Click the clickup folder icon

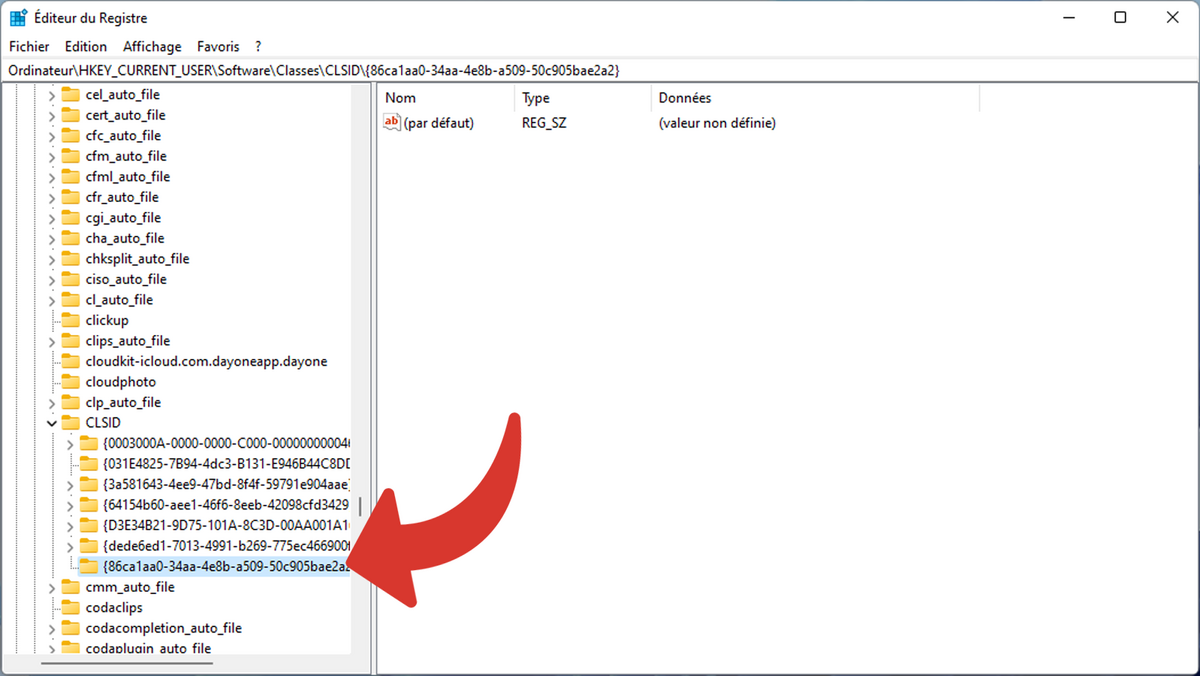pyautogui.click(x=70, y=320)
